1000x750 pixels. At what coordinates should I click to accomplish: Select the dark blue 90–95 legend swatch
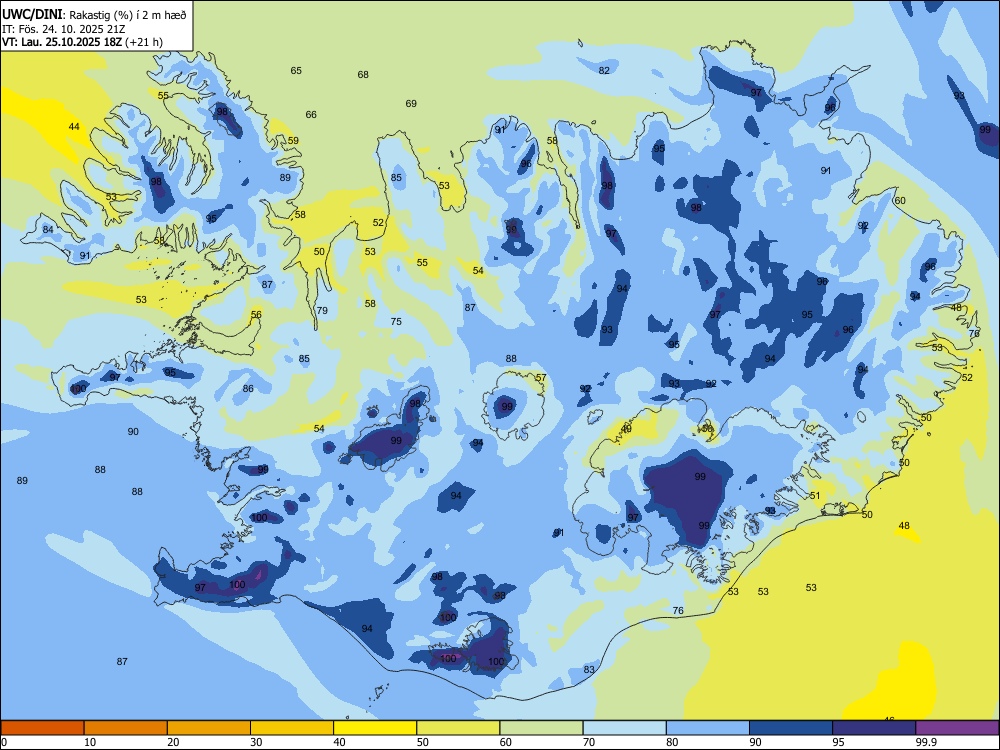click(x=791, y=728)
